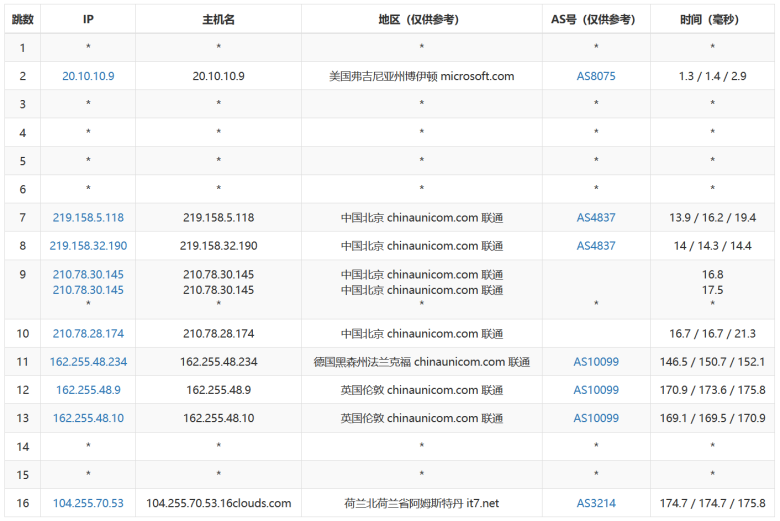Click the 跳数 column header
Image resolution: width=780 pixels, height=521 pixels.
tap(22, 19)
